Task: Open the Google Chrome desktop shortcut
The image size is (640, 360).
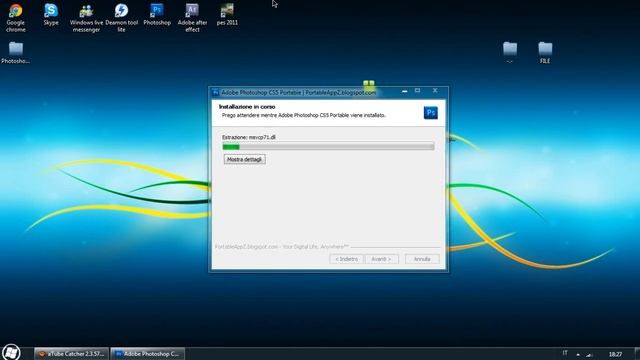Action: pyautogui.click(x=16, y=18)
